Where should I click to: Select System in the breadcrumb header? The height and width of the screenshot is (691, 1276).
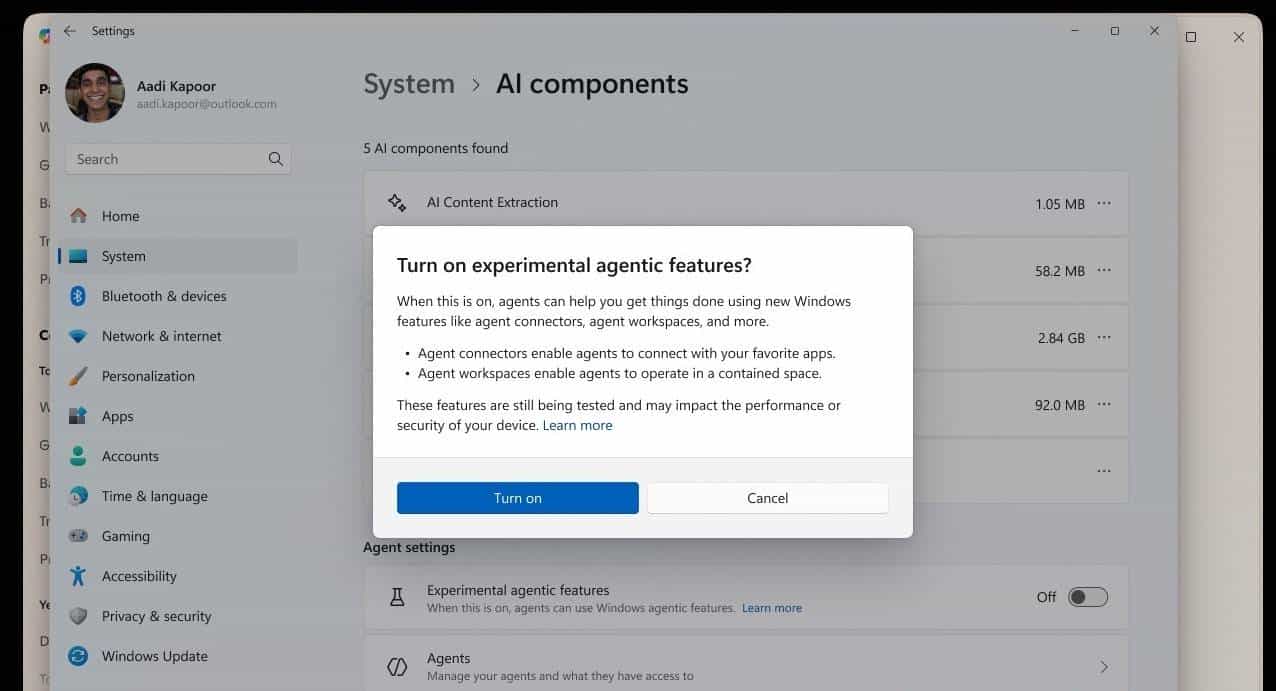(409, 84)
